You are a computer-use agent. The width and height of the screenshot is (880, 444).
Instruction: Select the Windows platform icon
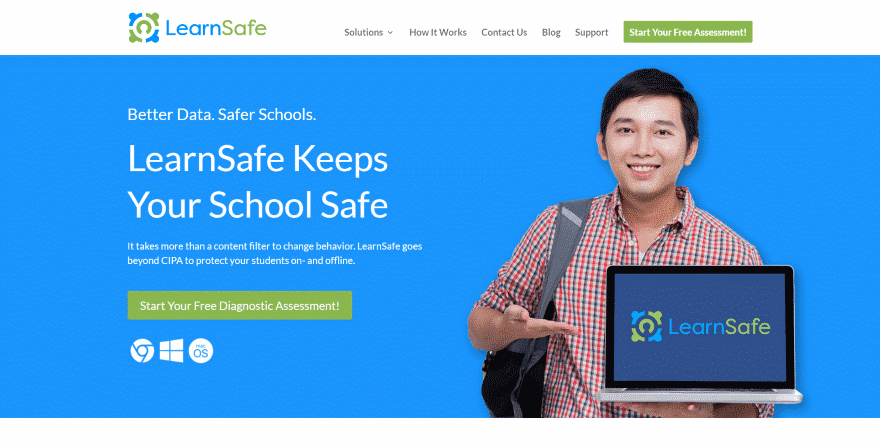coord(171,351)
